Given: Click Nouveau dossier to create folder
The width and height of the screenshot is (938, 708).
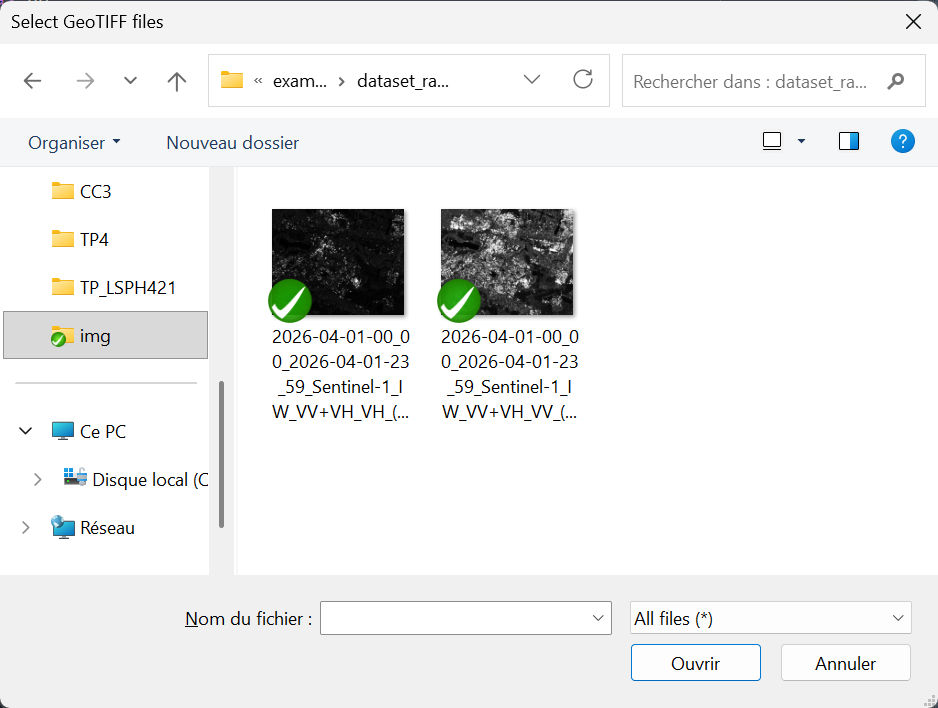Looking at the screenshot, I should (232, 143).
